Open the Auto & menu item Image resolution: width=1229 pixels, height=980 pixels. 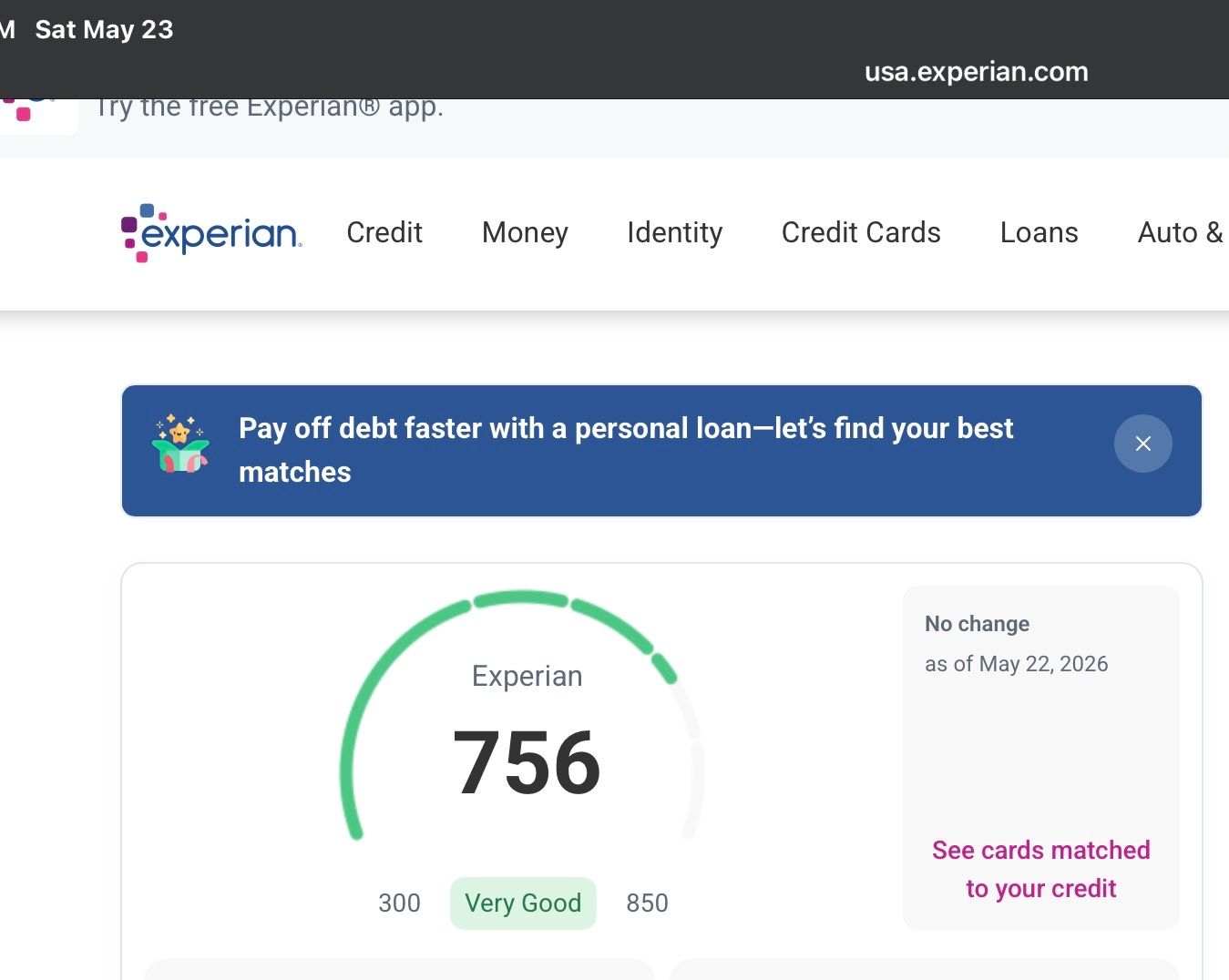point(1182,232)
